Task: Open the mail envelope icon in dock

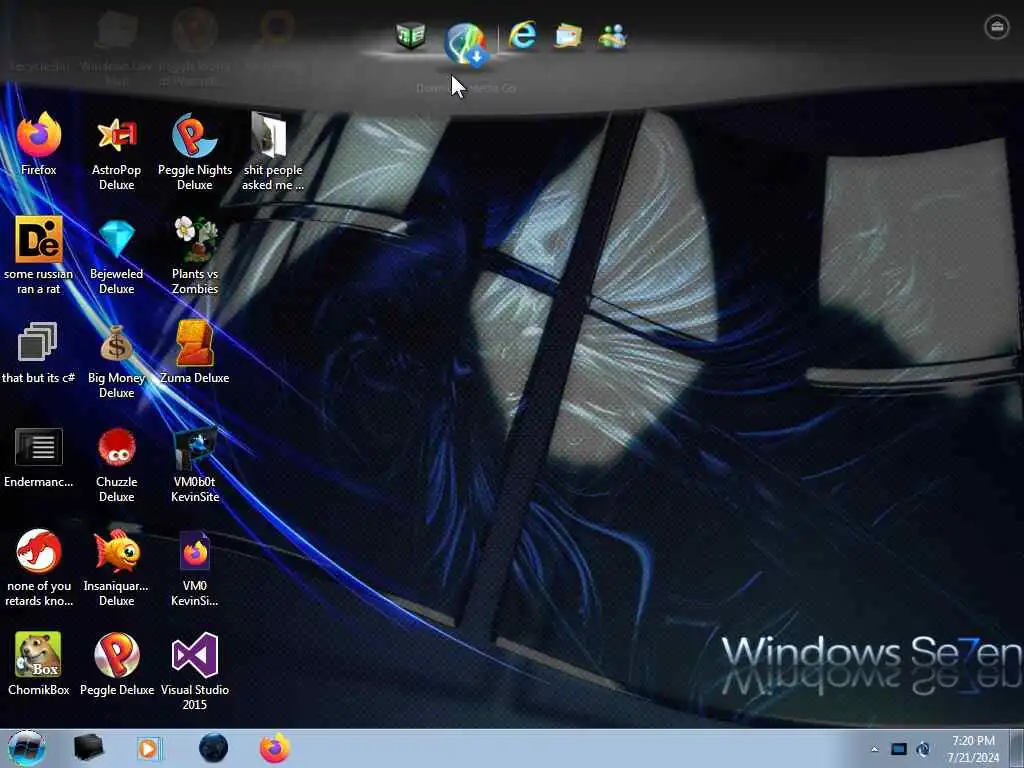Action: [x=568, y=36]
